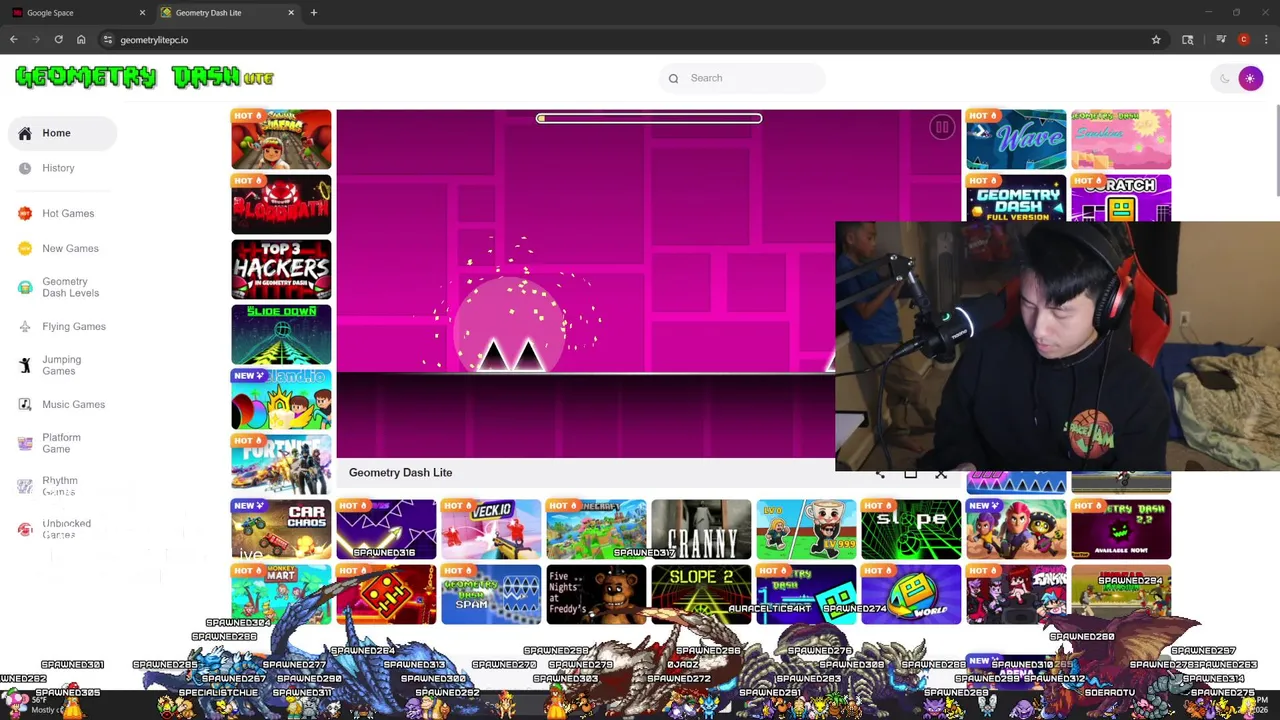Open the Home sidebar item
The height and width of the screenshot is (720, 1280).
[x=62, y=133]
